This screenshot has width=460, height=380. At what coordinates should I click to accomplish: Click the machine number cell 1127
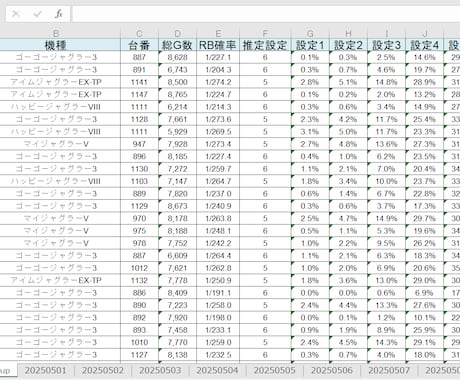(x=139, y=355)
